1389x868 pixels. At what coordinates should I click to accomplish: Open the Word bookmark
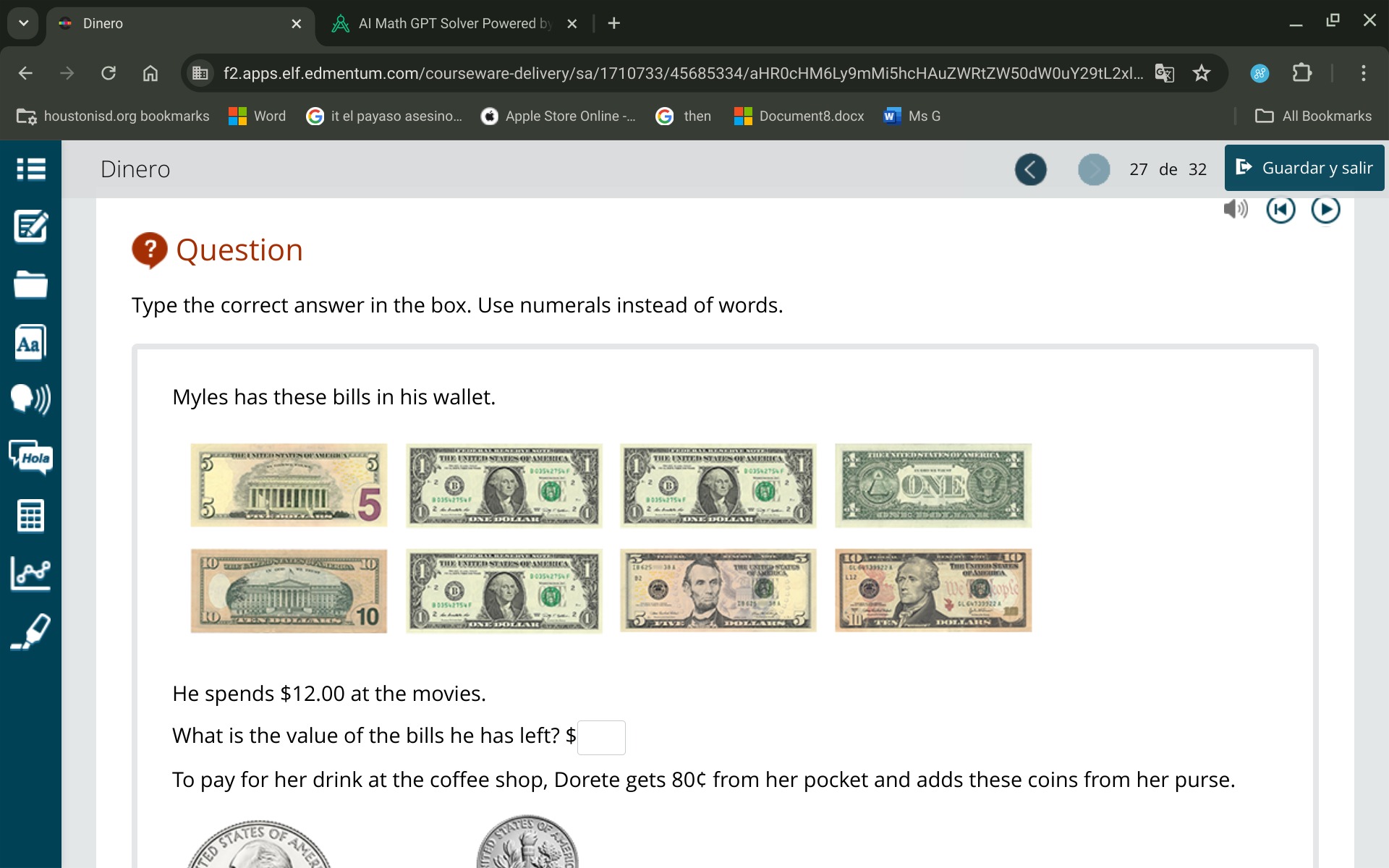click(258, 116)
